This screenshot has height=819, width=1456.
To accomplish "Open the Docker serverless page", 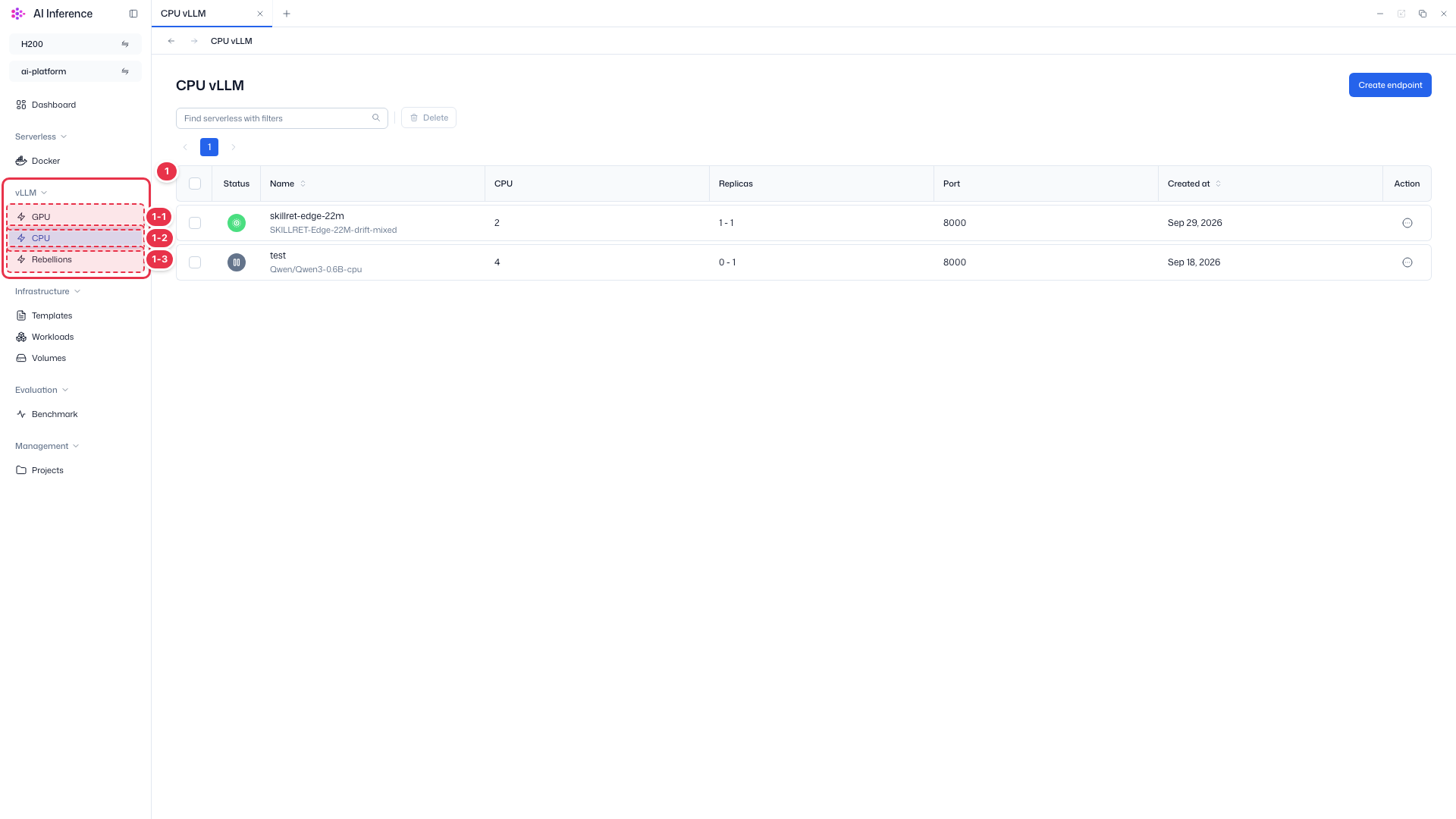I will click(45, 161).
